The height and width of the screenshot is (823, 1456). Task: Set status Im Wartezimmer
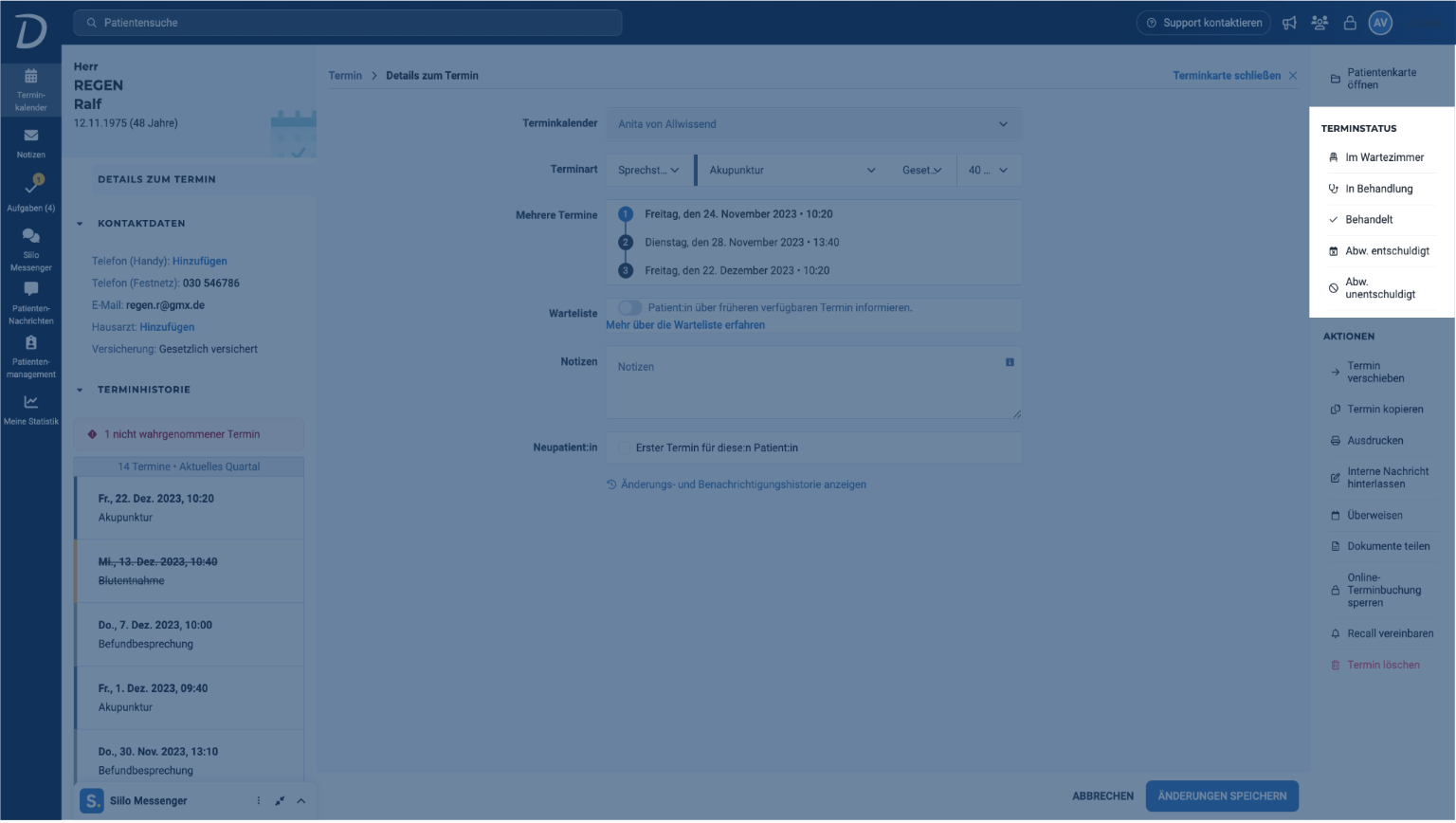click(1382, 157)
